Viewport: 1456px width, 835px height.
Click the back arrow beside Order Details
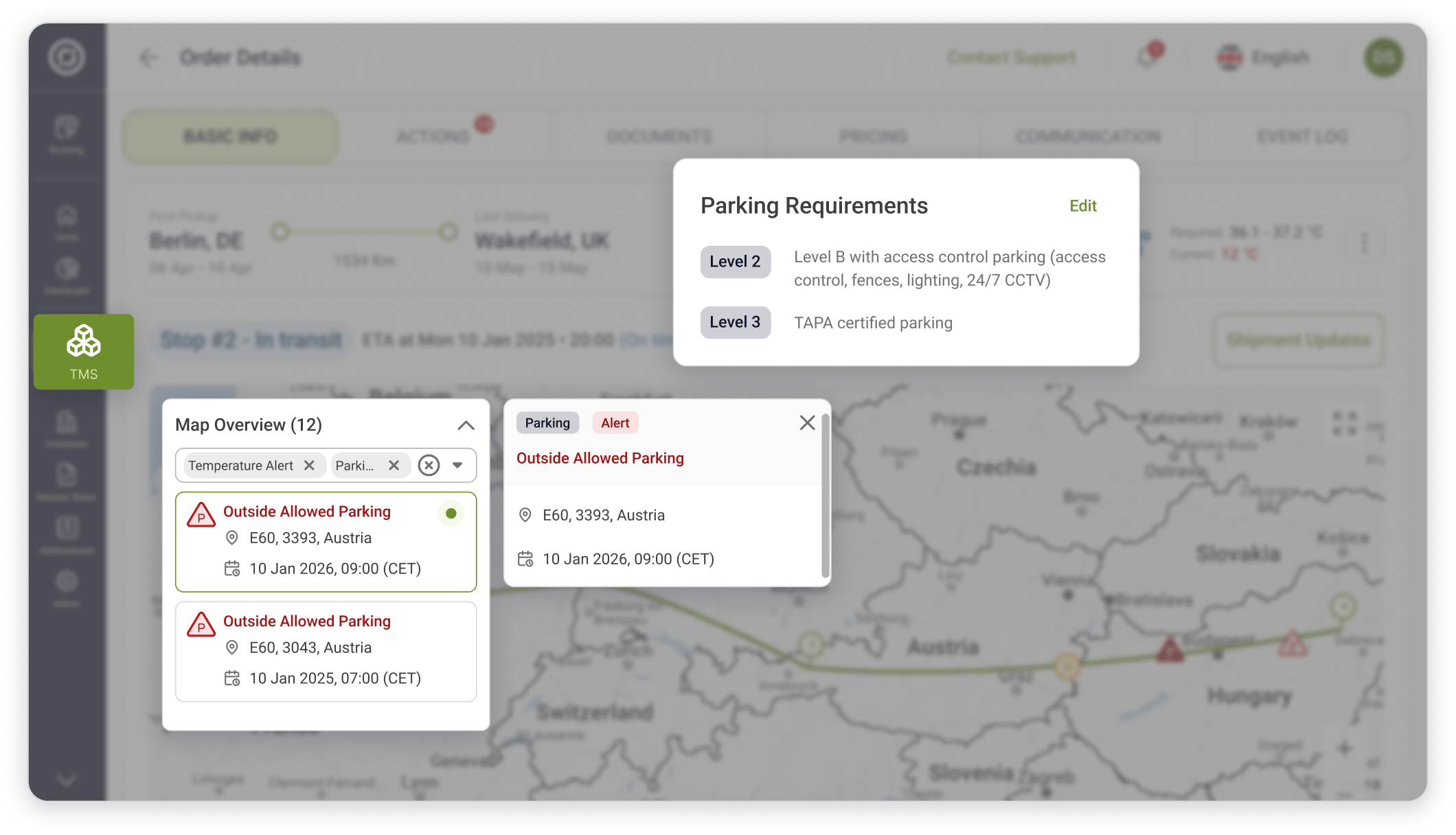point(148,58)
